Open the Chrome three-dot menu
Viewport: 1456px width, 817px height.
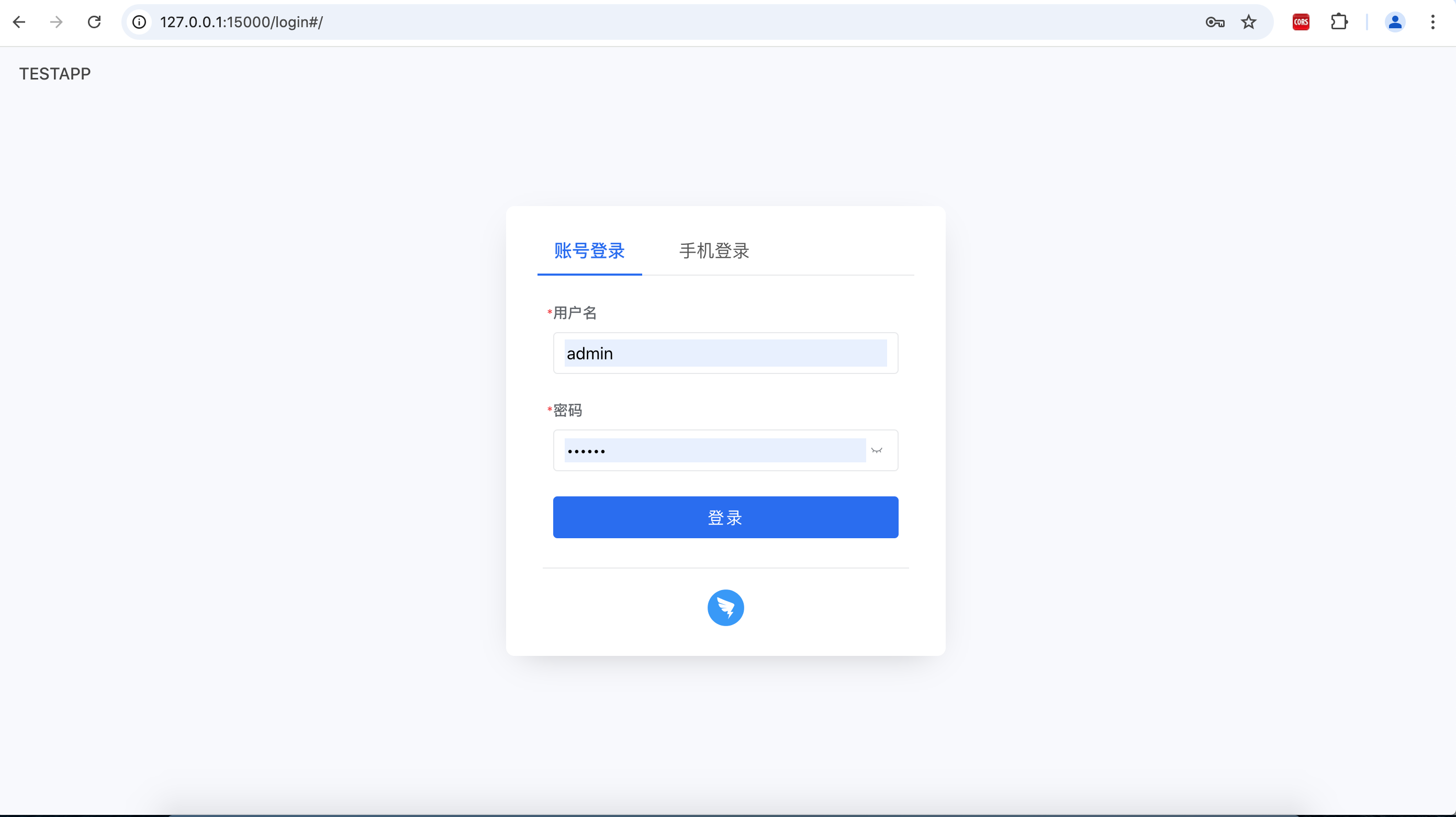pos(1432,22)
